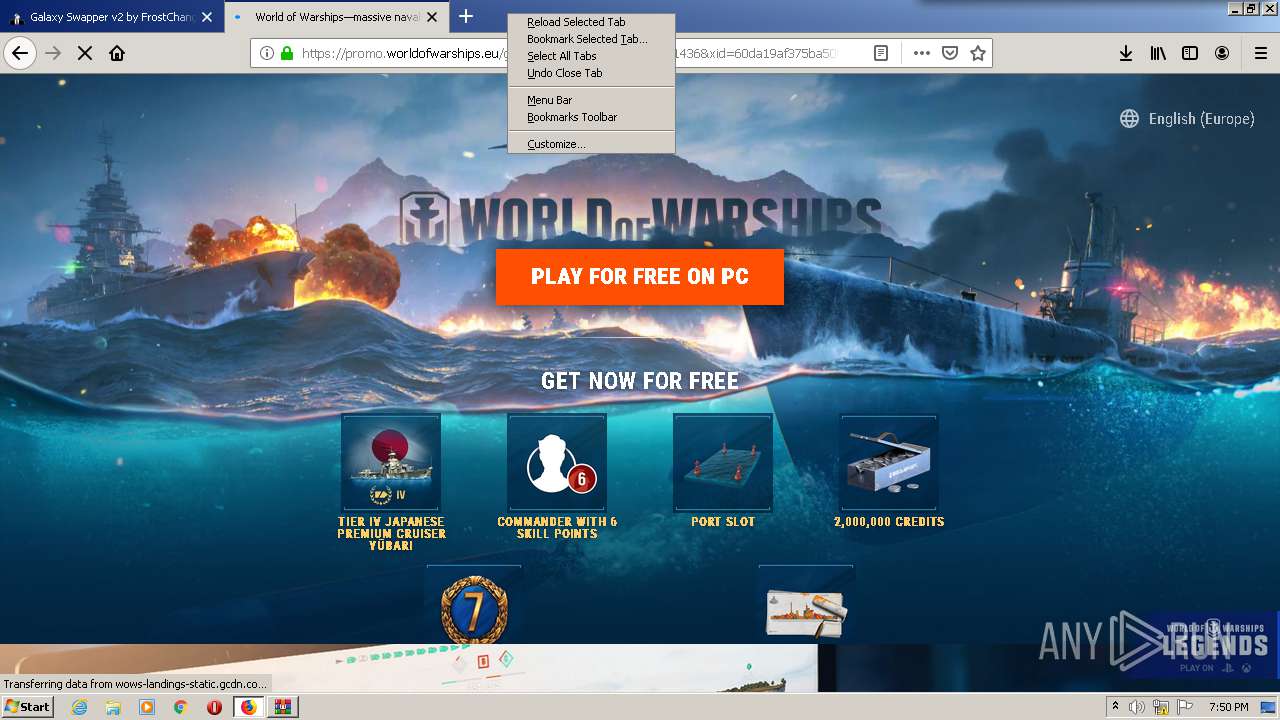The width and height of the screenshot is (1280, 720).
Task: Open page actions three-dot menu
Action: [x=922, y=53]
